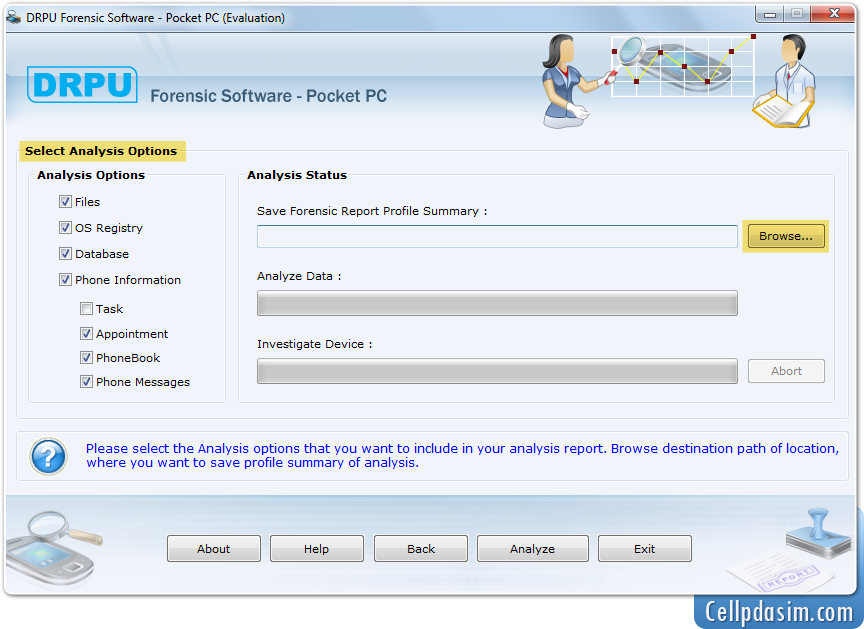The width and height of the screenshot is (864, 629).
Task: Uncheck the Files checkbox
Action: [x=65, y=202]
